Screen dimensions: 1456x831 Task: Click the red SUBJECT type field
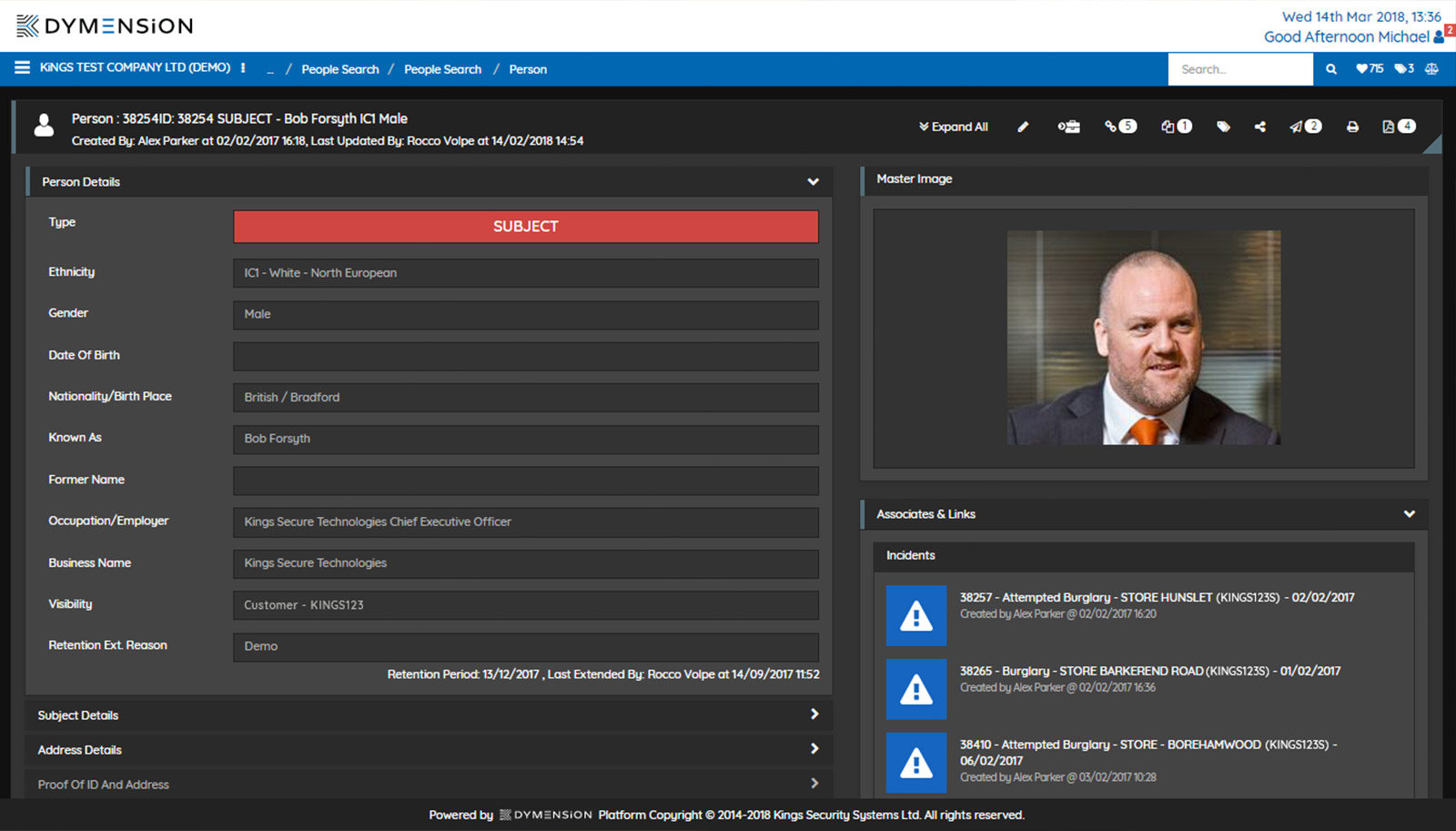(526, 227)
